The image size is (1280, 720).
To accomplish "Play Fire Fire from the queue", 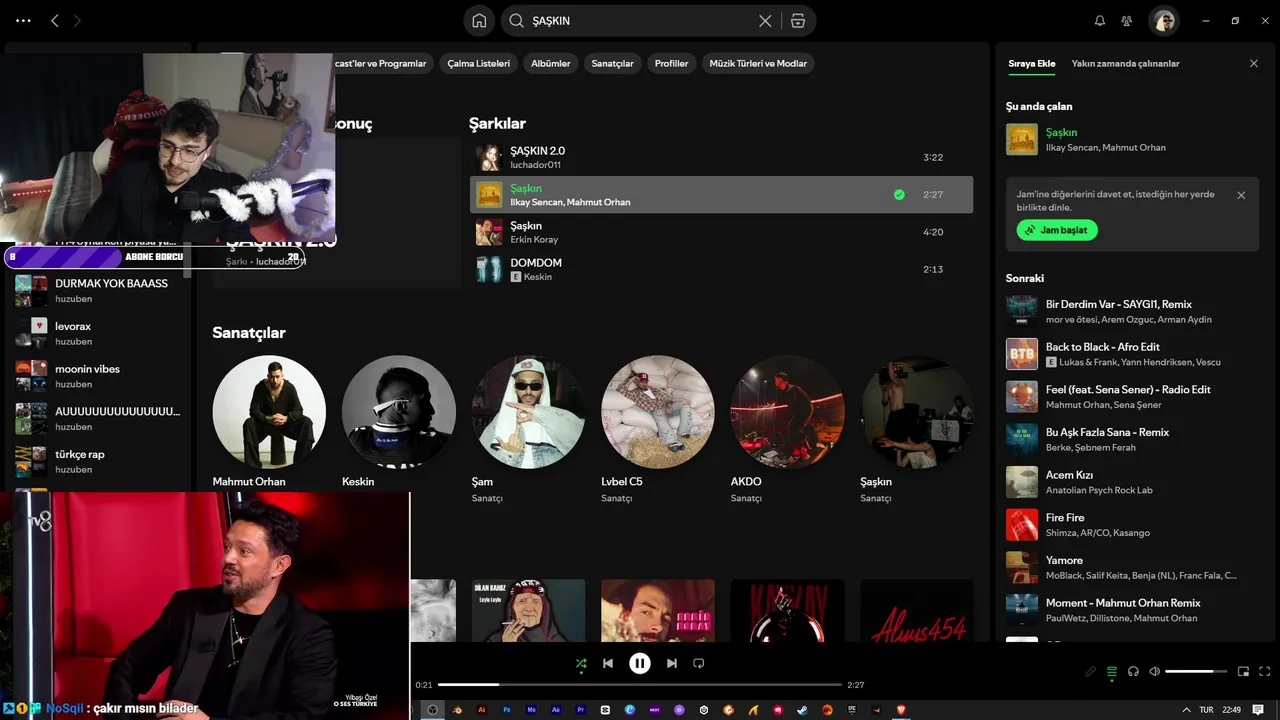I will (1134, 525).
